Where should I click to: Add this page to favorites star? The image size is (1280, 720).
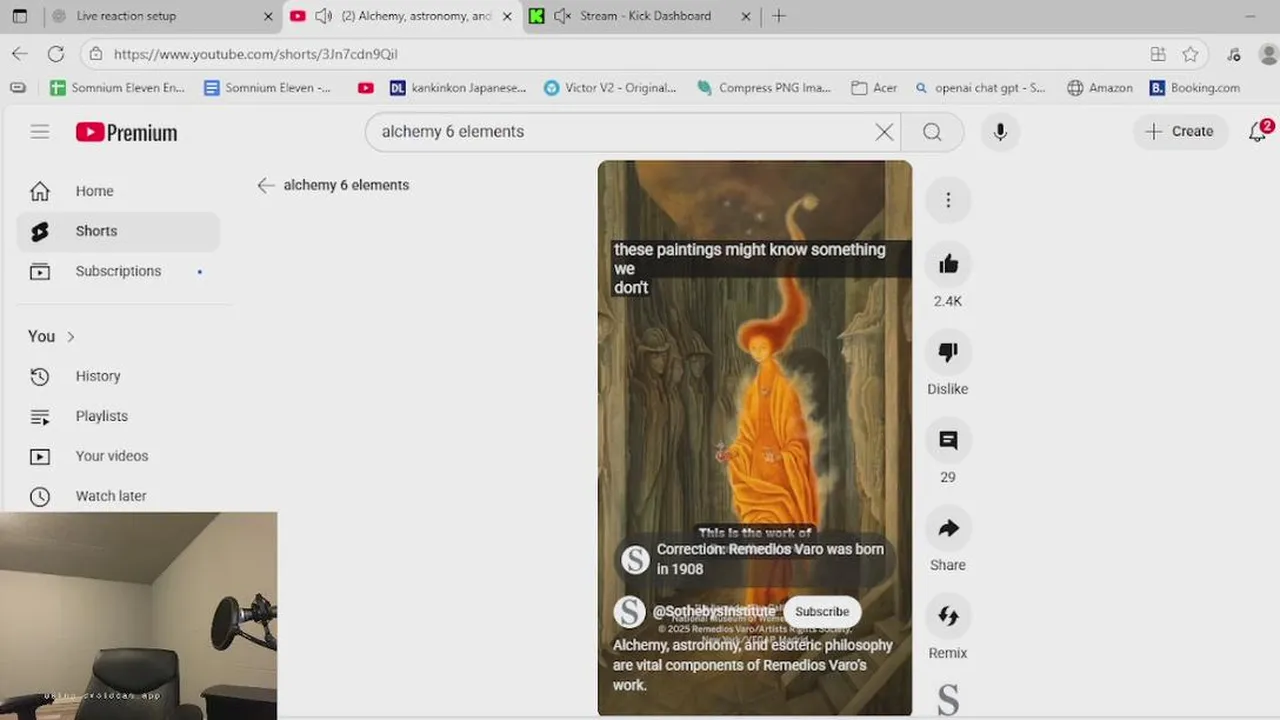pos(1190,54)
